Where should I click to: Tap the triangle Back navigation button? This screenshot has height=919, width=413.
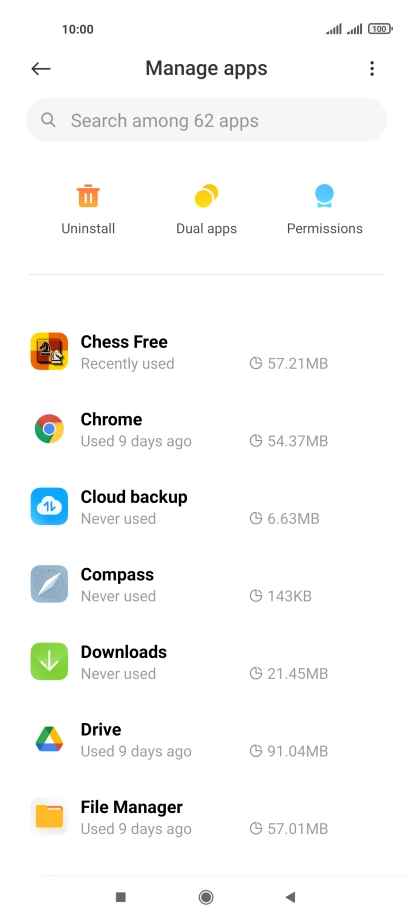(x=290, y=897)
